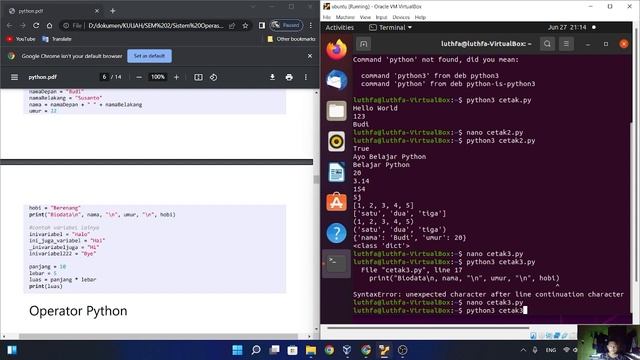Click the Chrome address bar URL
Screen dimensions: 640x360
pos(156,25)
